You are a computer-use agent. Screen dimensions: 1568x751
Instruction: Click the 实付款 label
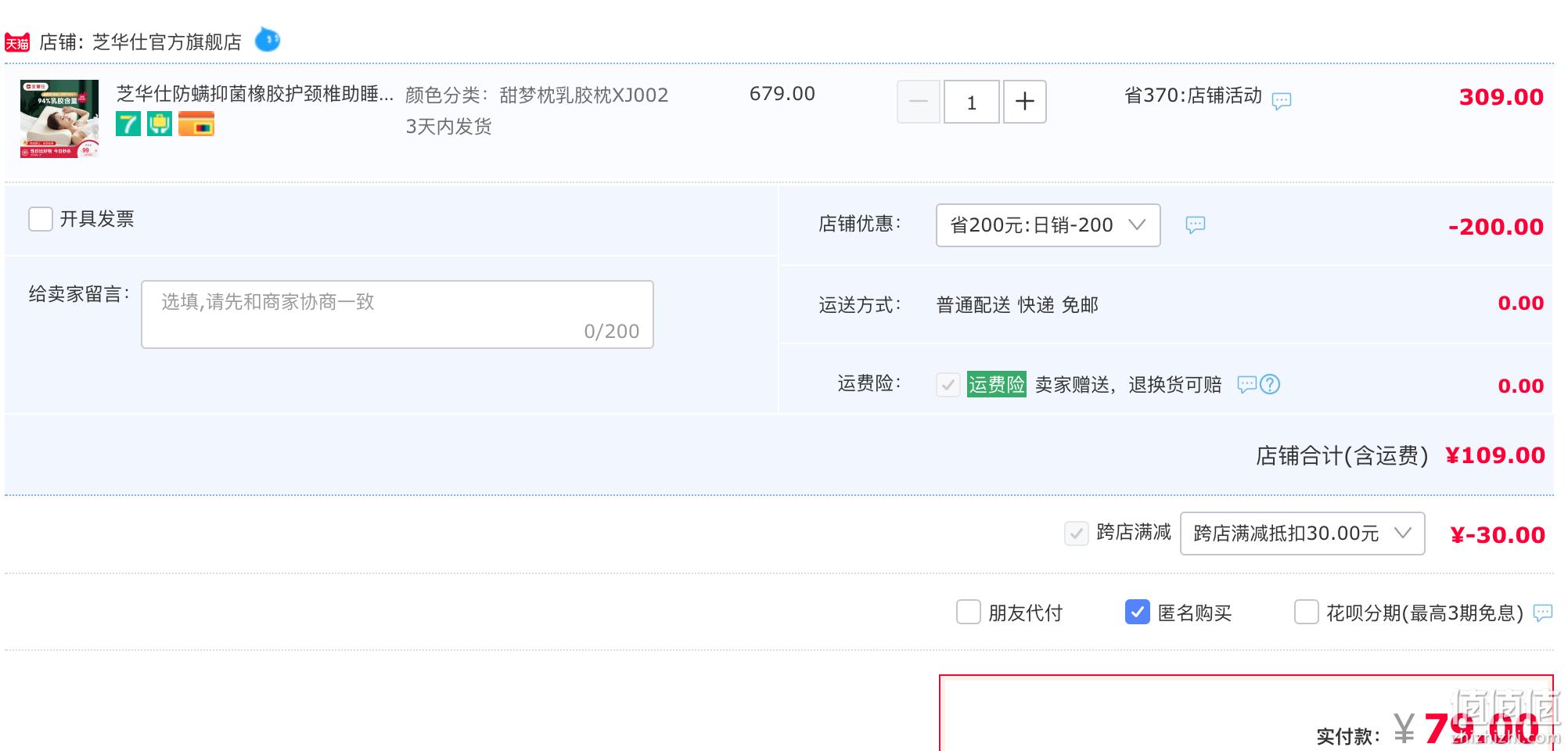point(1348,735)
